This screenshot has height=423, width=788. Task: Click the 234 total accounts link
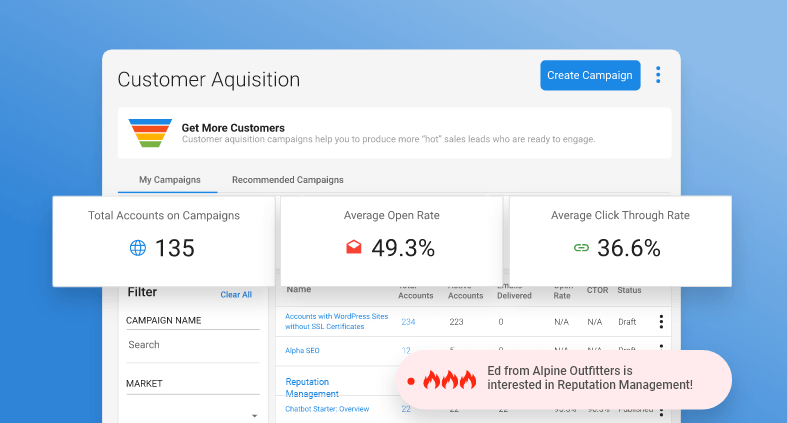point(408,321)
